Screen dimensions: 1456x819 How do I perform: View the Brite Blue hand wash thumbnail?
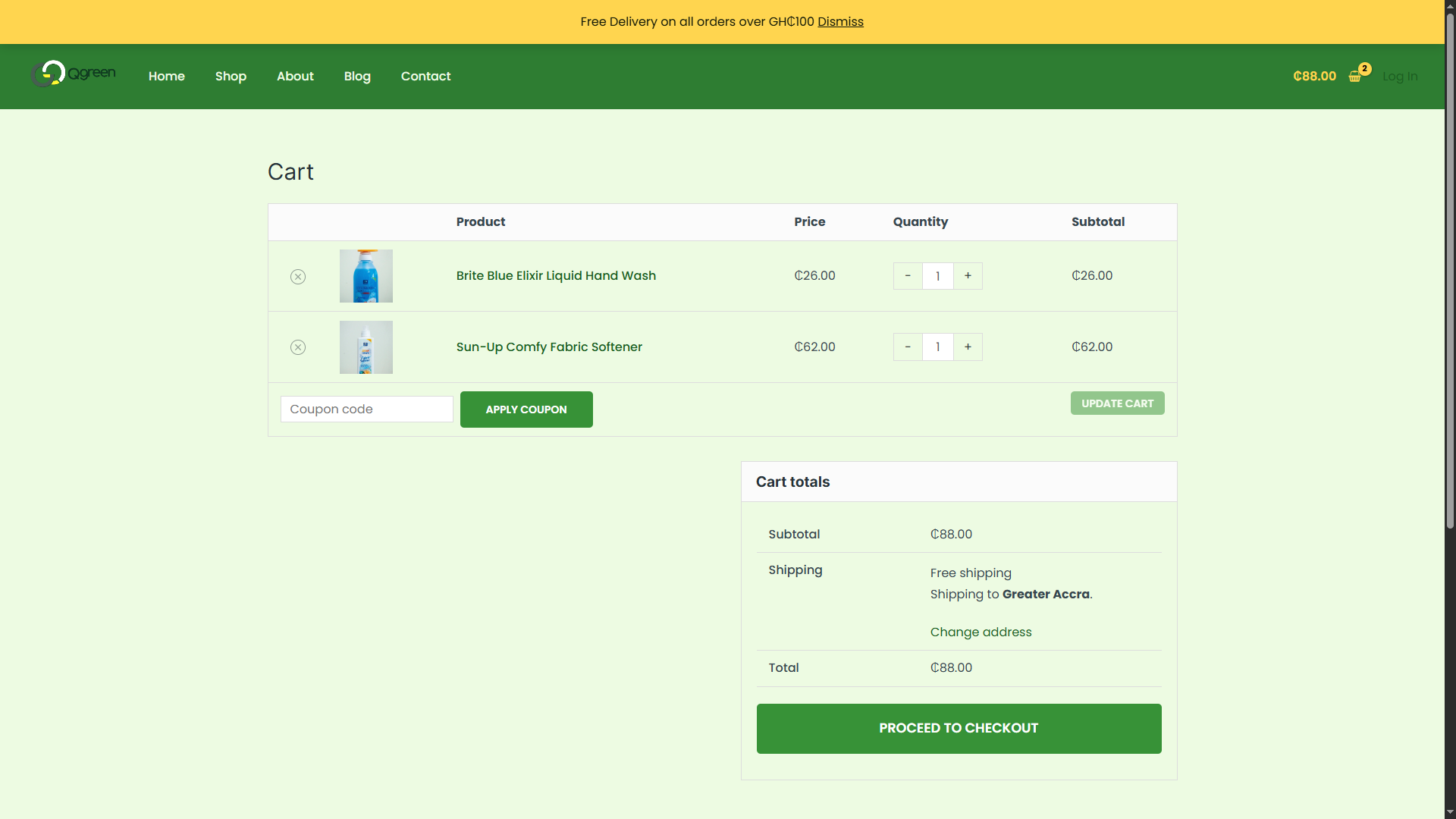tap(366, 276)
